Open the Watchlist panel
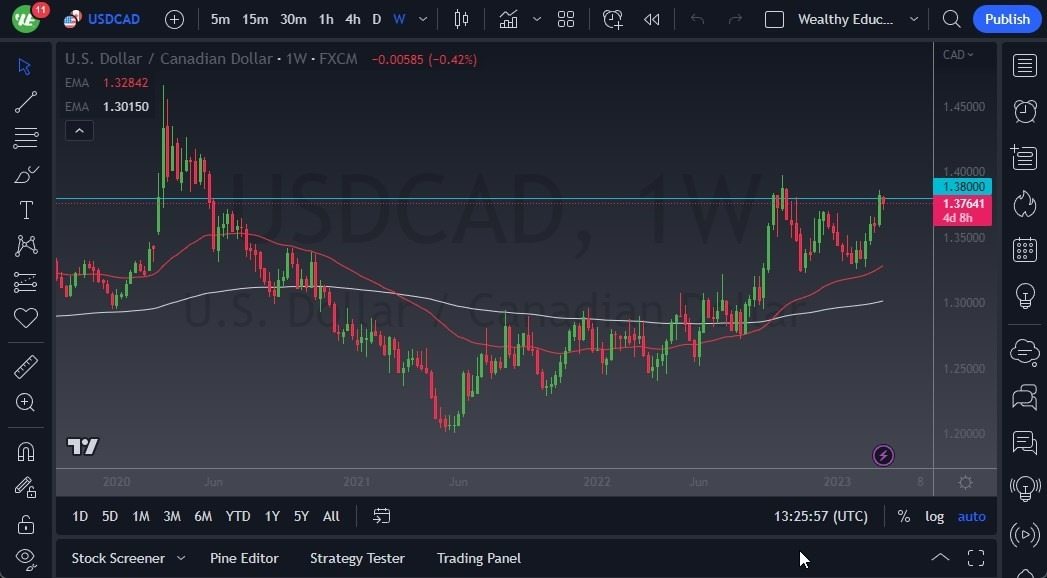Screen dimensions: 1047x578 1024,65
